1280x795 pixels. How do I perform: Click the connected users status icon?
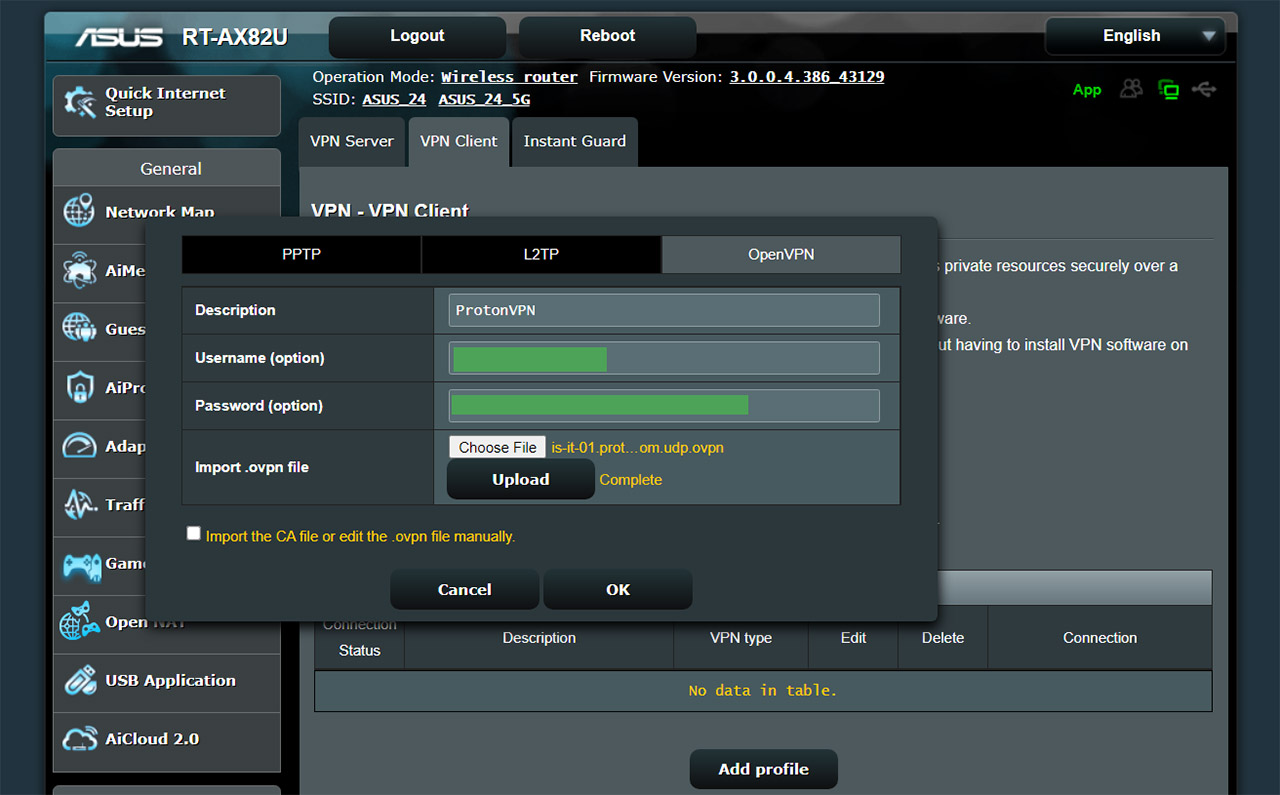click(x=1131, y=89)
